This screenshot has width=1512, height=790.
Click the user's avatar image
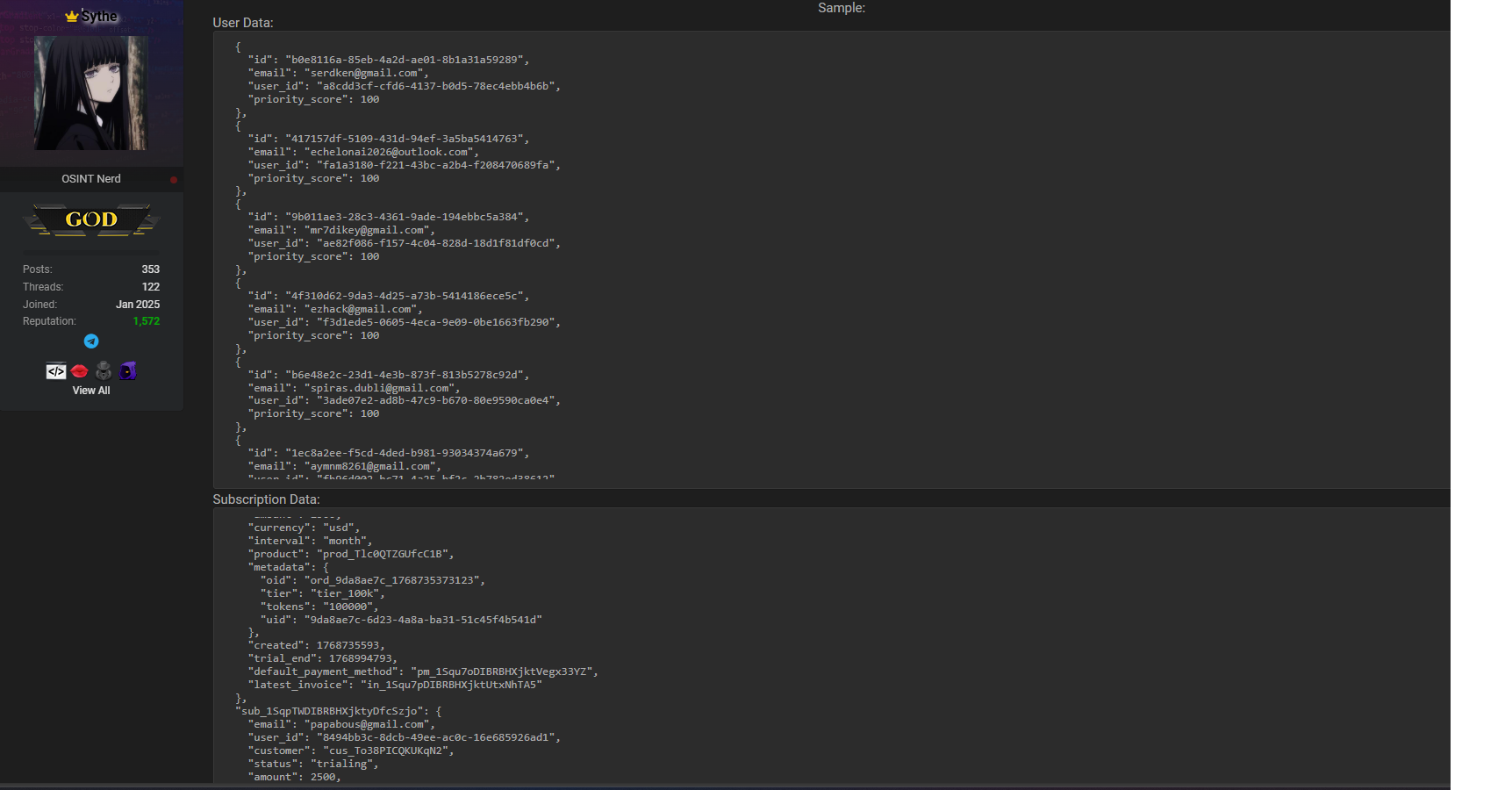point(91,93)
